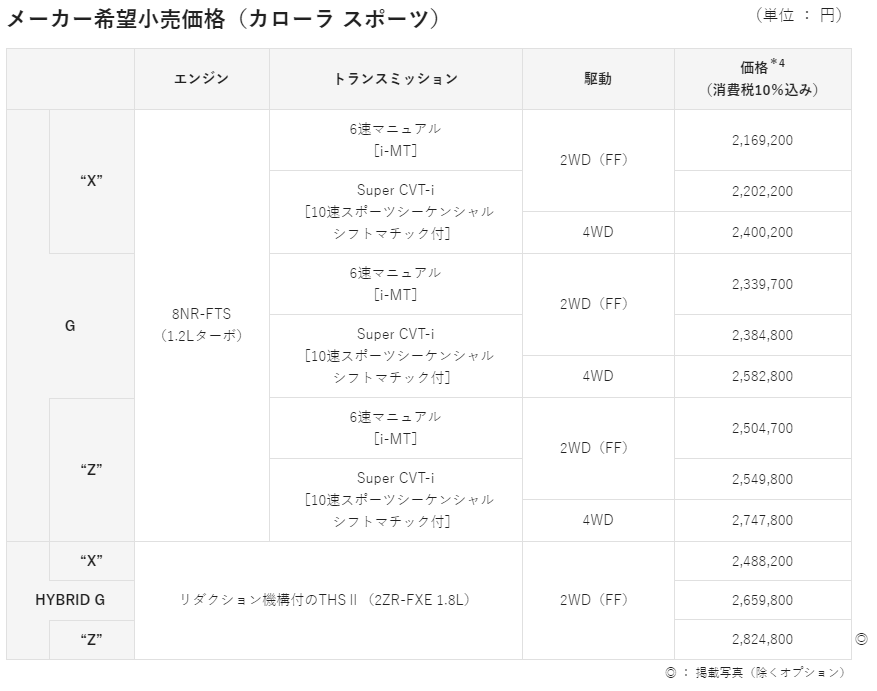Click the 単位：円 unit label
This screenshot has height=691, width=877.
coord(800,15)
